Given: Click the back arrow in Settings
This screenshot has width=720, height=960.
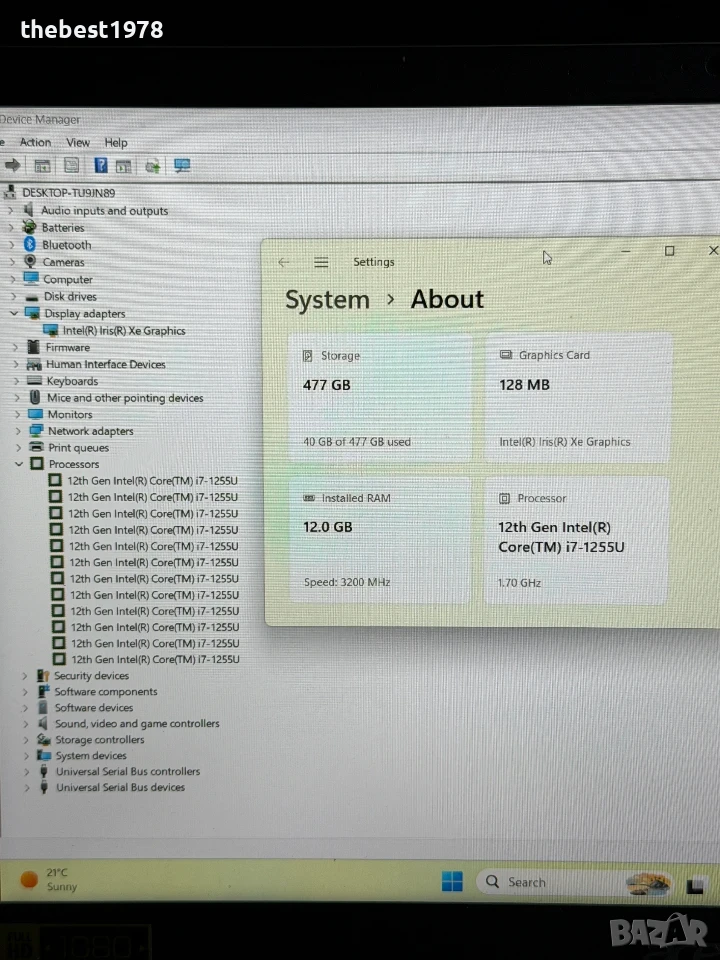Looking at the screenshot, I should click(x=283, y=263).
